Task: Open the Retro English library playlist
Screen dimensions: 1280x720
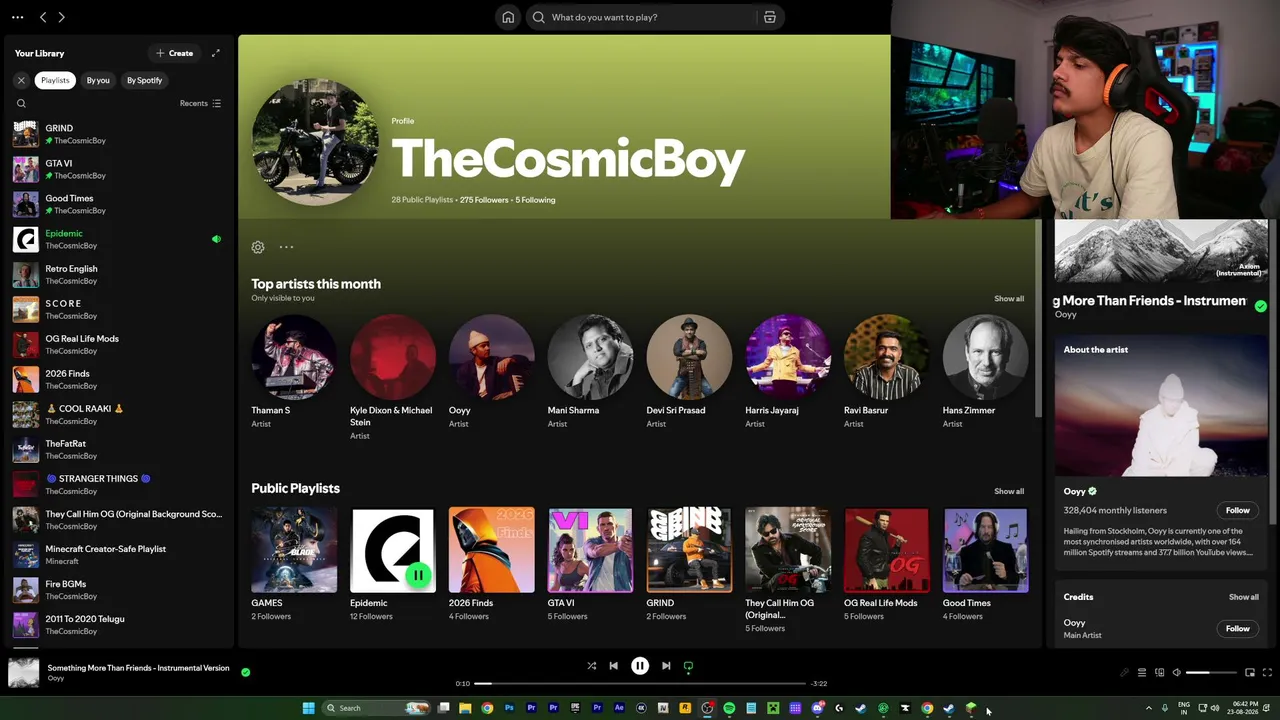Action: [118, 274]
